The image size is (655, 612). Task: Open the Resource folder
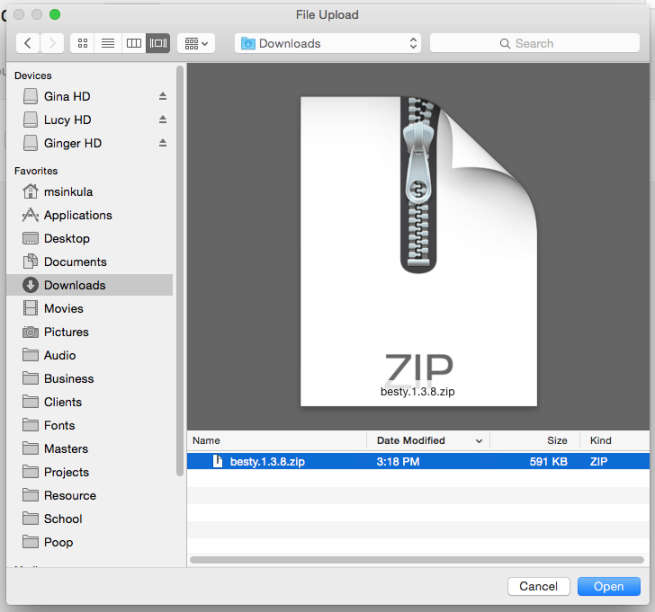click(90, 496)
